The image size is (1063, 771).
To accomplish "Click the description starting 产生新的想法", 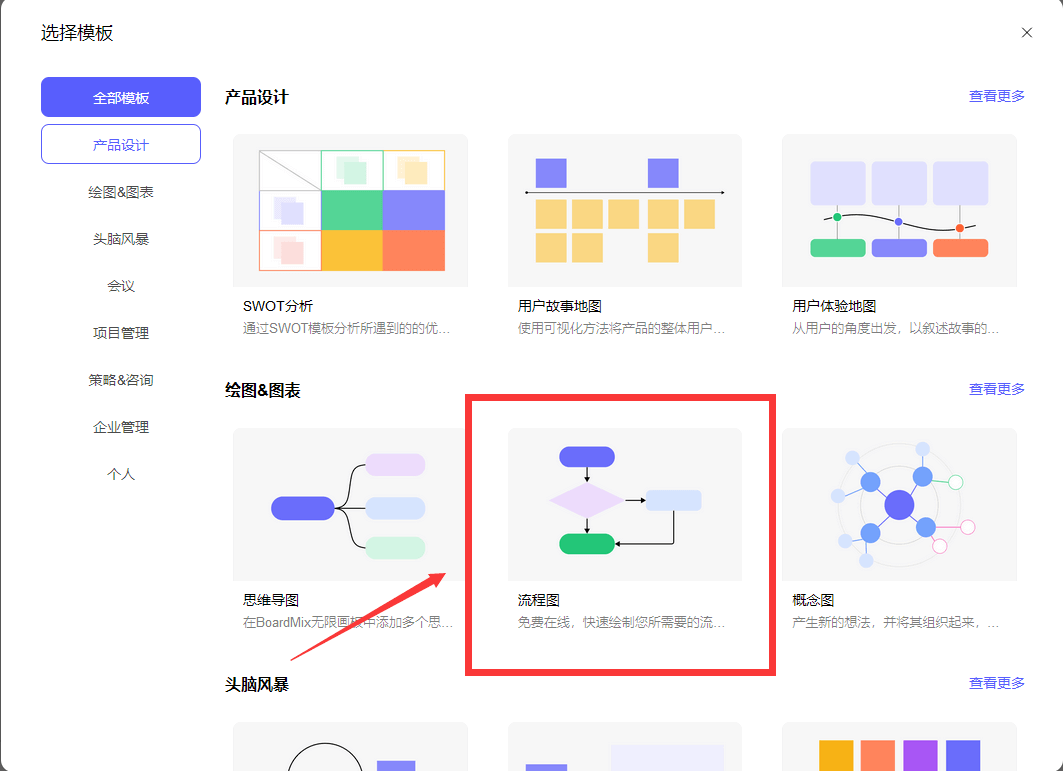I will click(x=896, y=622).
